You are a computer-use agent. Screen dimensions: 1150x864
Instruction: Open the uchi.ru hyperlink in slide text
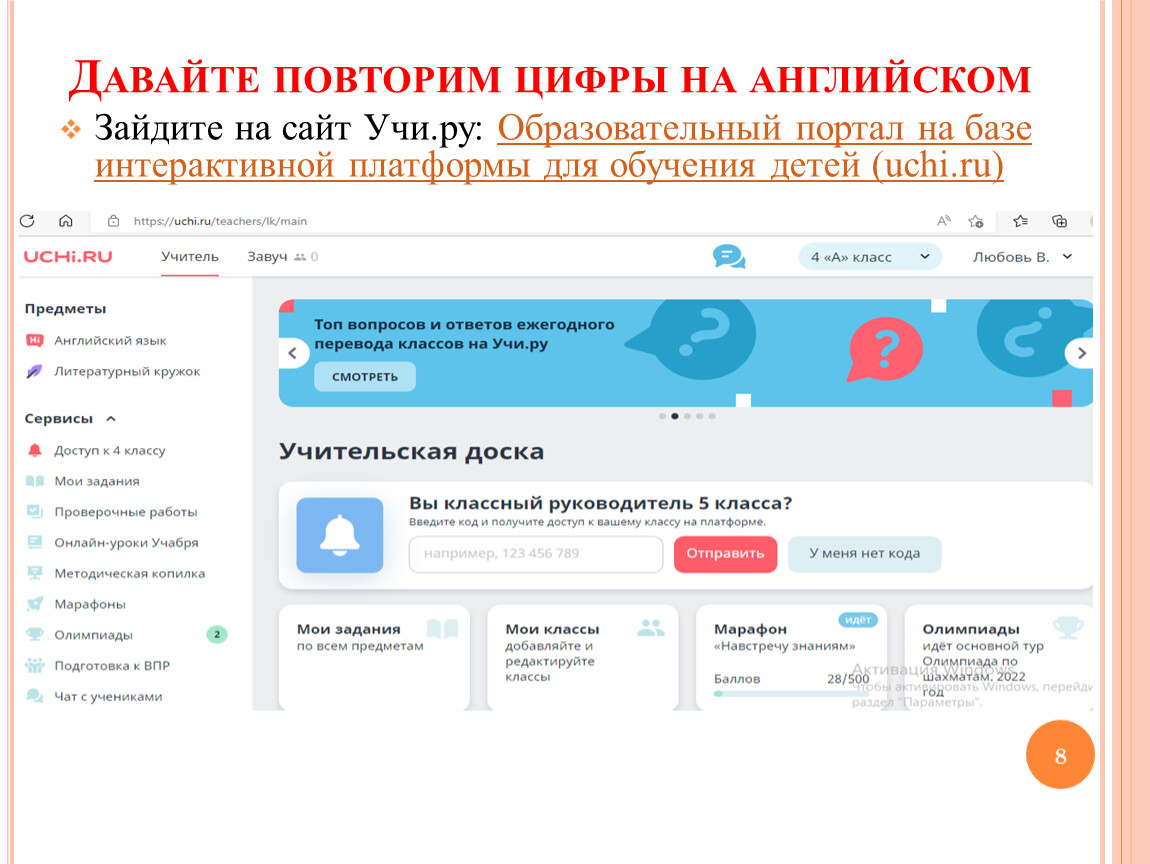coord(563,147)
